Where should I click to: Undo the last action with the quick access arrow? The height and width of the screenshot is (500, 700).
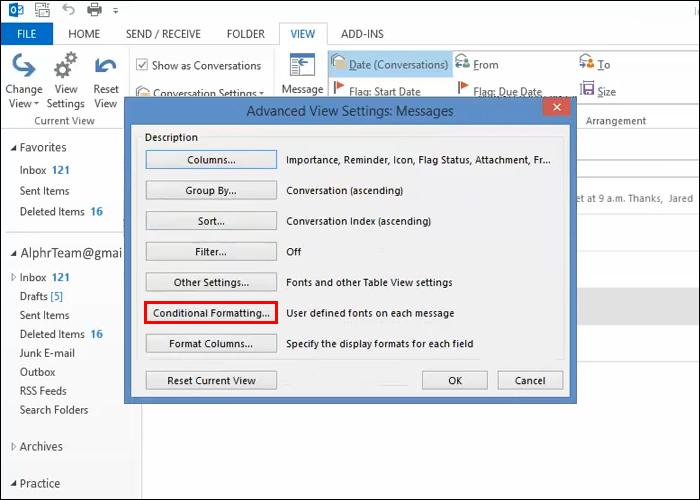pyautogui.click(x=68, y=8)
